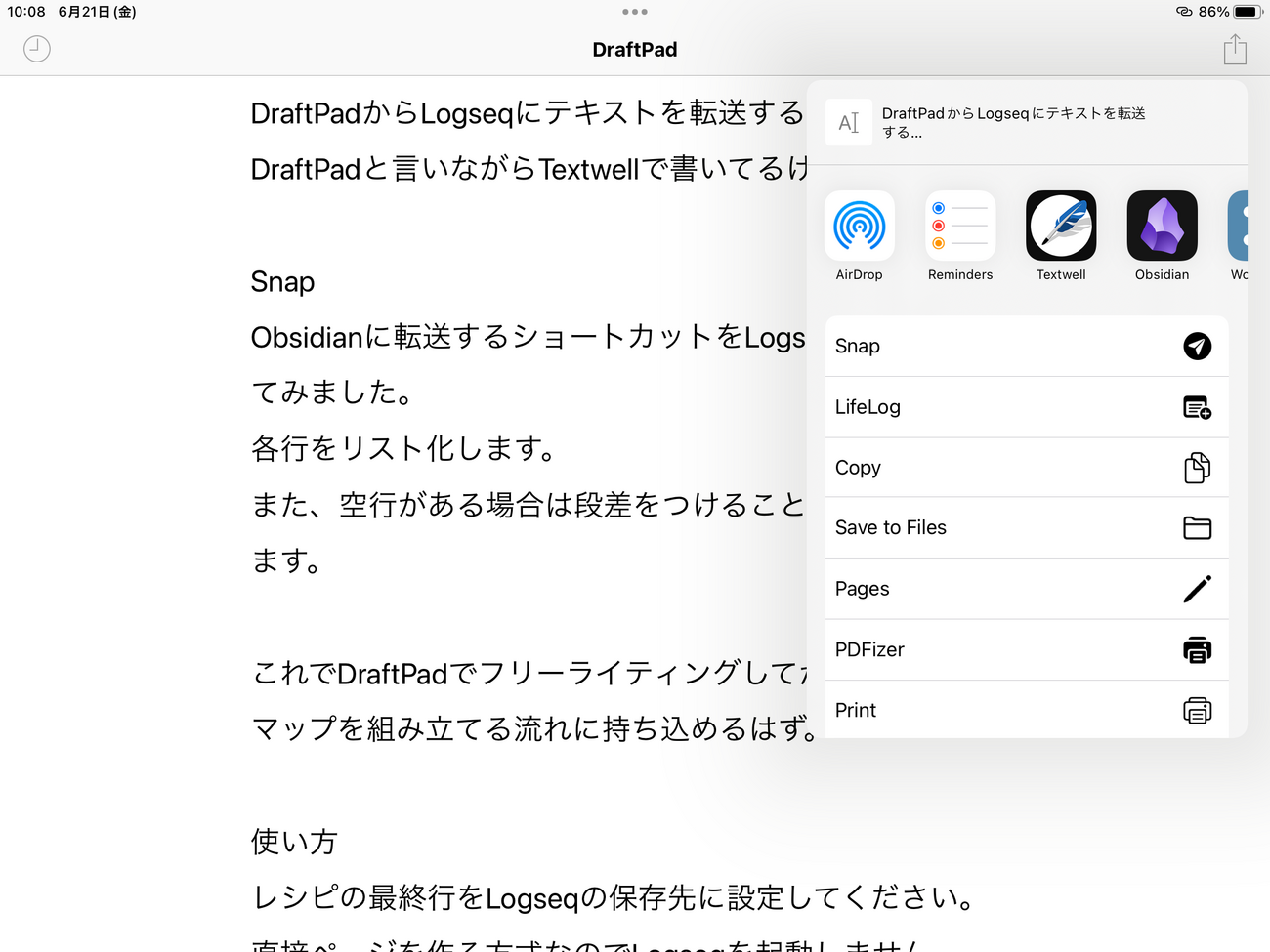Tap the shared text title preview
The width and height of the screenshot is (1270, 952).
1014,123
